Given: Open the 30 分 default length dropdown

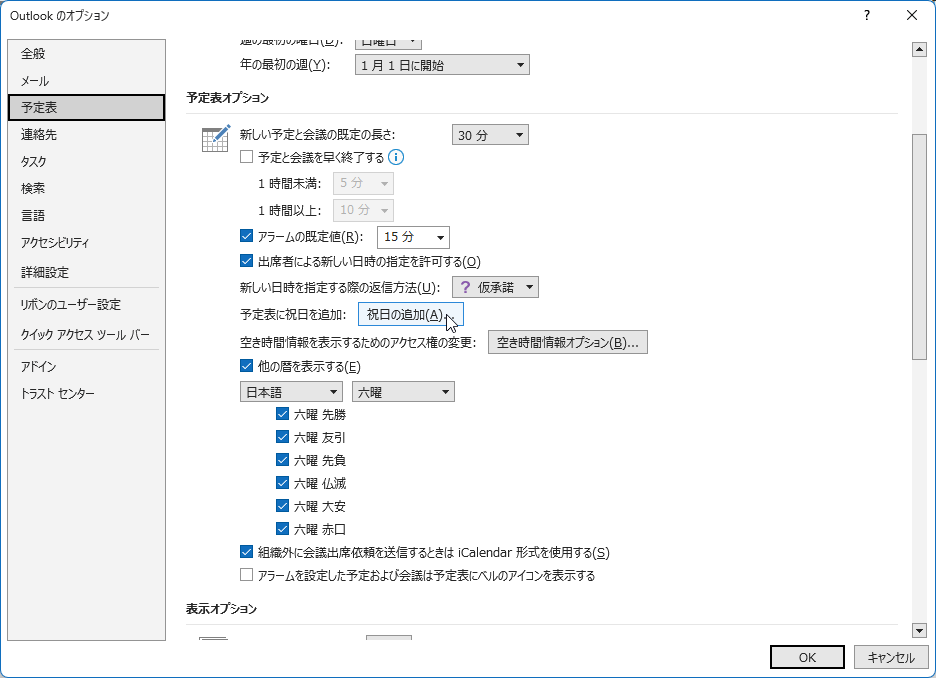Looking at the screenshot, I should point(490,135).
